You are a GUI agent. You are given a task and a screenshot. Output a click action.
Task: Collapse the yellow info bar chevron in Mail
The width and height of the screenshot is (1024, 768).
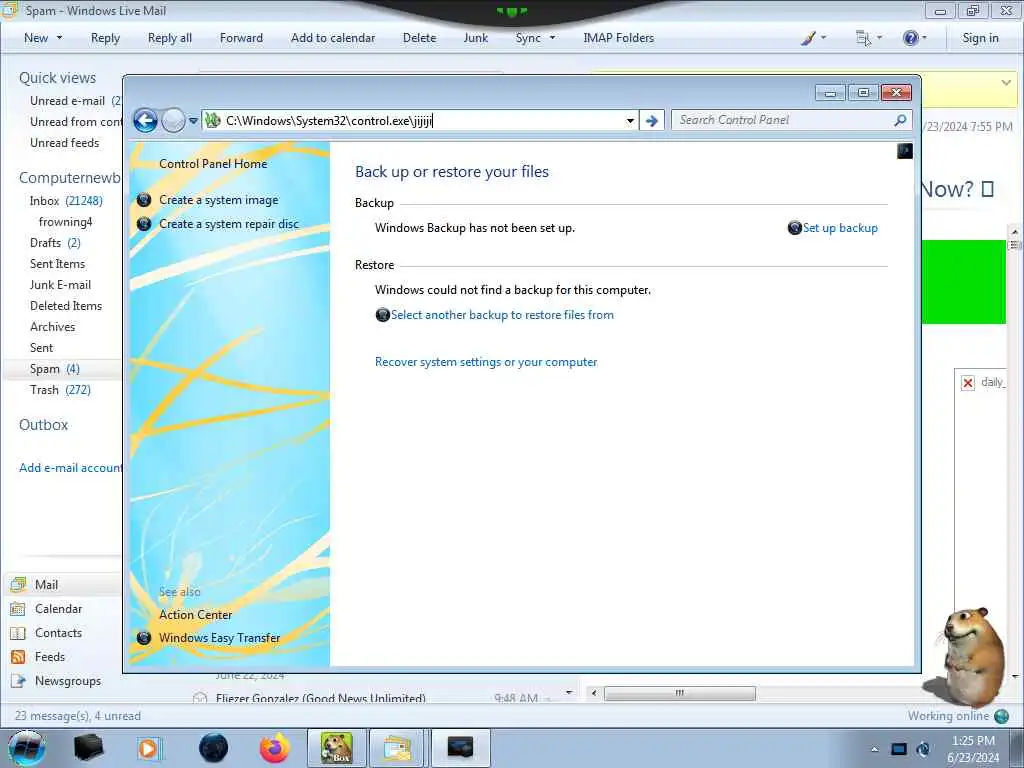(1006, 83)
